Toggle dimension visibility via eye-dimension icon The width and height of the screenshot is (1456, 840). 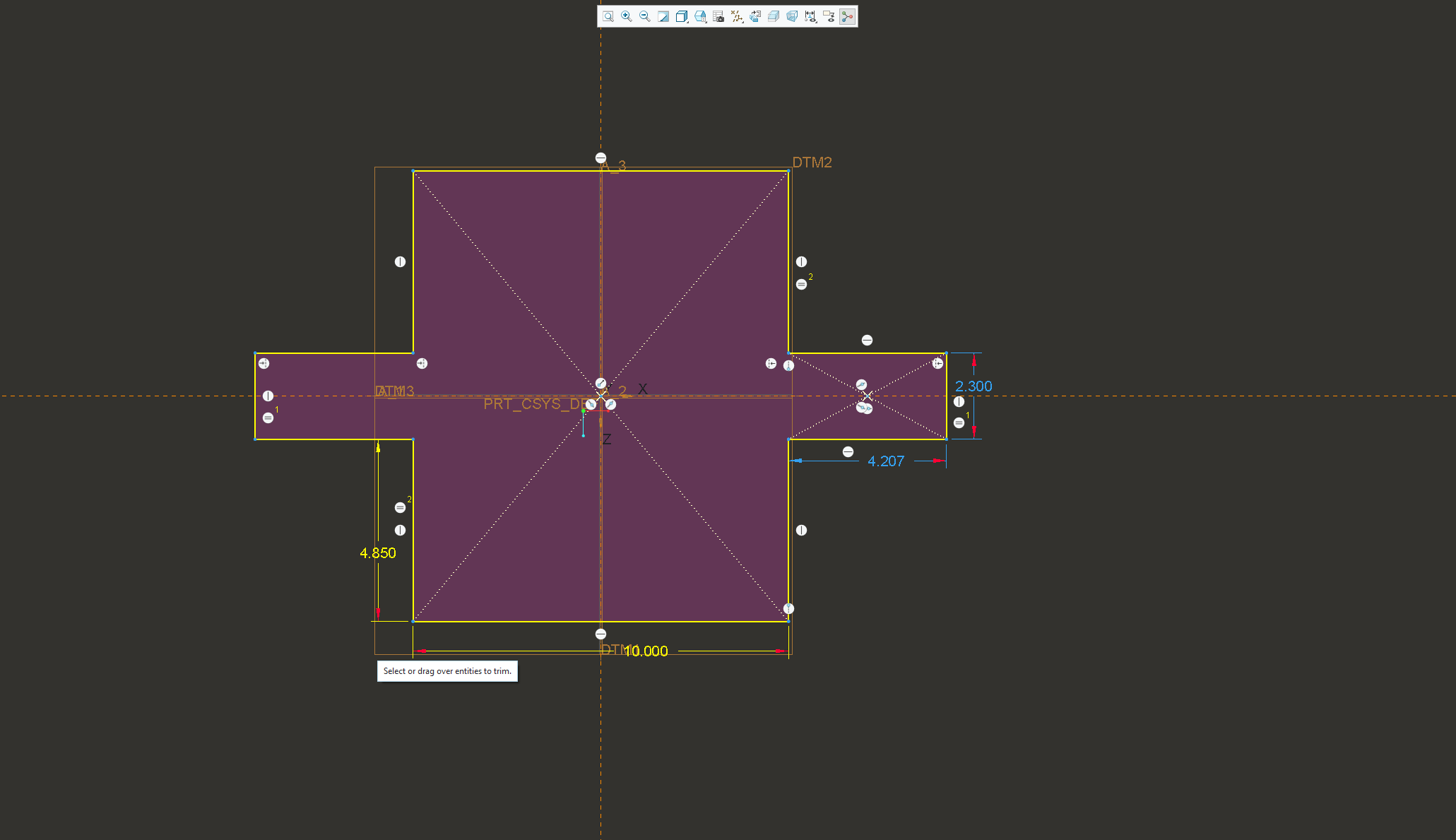click(810, 16)
